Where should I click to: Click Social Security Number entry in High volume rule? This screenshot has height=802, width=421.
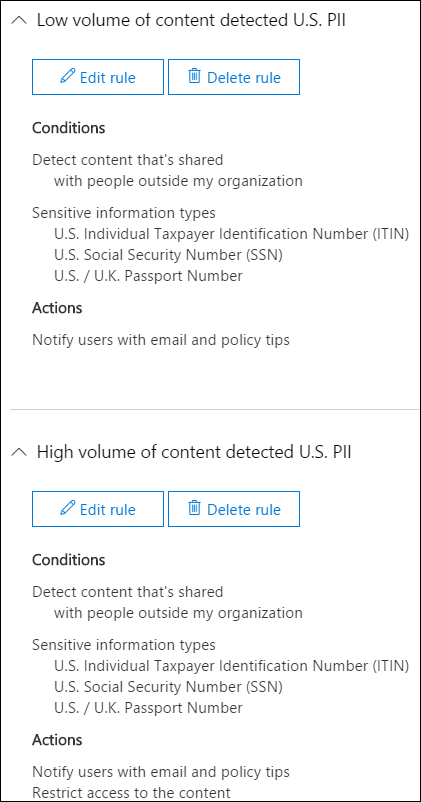[x=168, y=686]
